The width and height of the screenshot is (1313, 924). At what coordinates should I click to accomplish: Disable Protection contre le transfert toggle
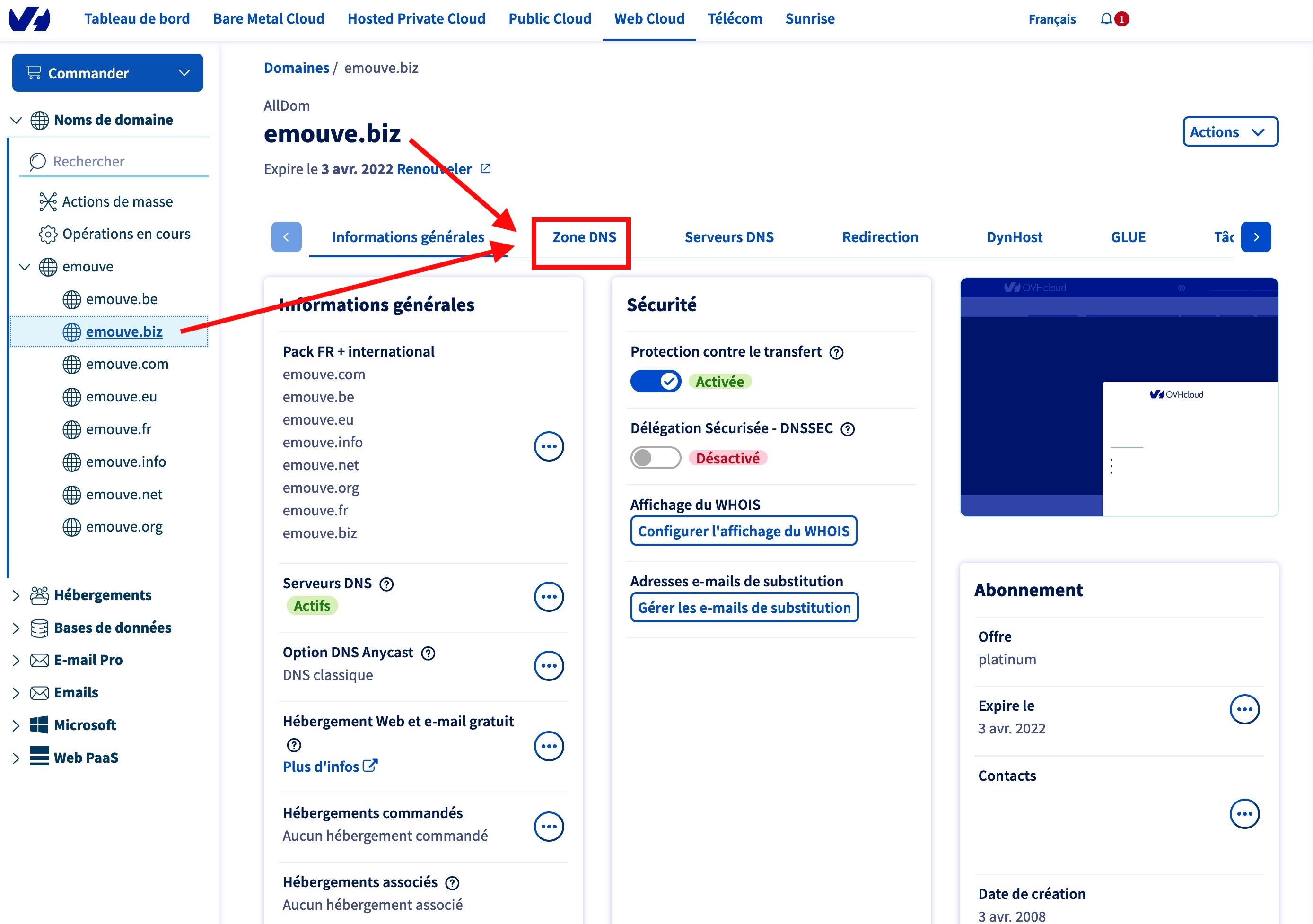[x=656, y=382]
